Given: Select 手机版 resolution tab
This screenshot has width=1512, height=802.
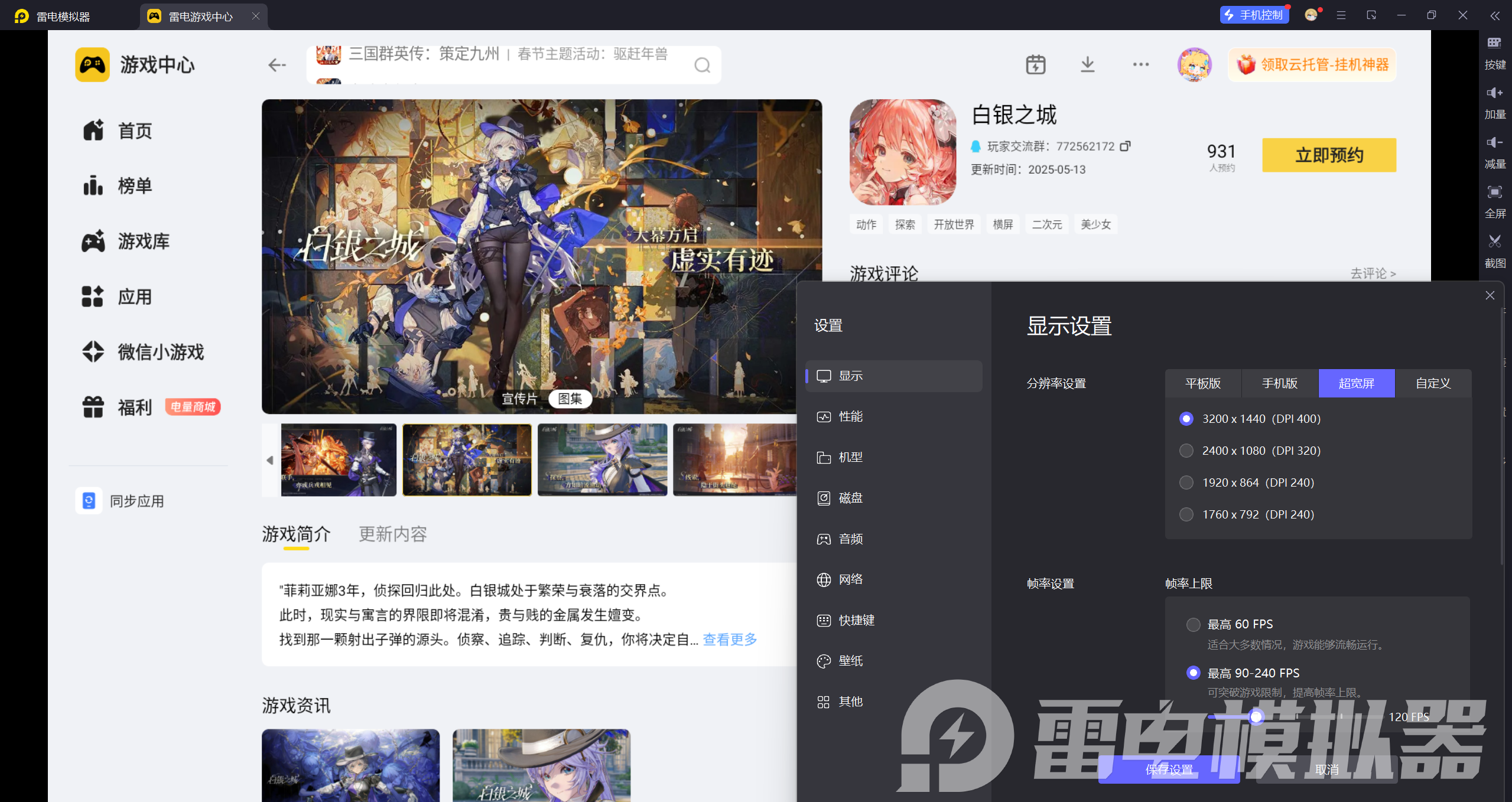Looking at the screenshot, I should pyautogui.click(x=1280, y=383).
